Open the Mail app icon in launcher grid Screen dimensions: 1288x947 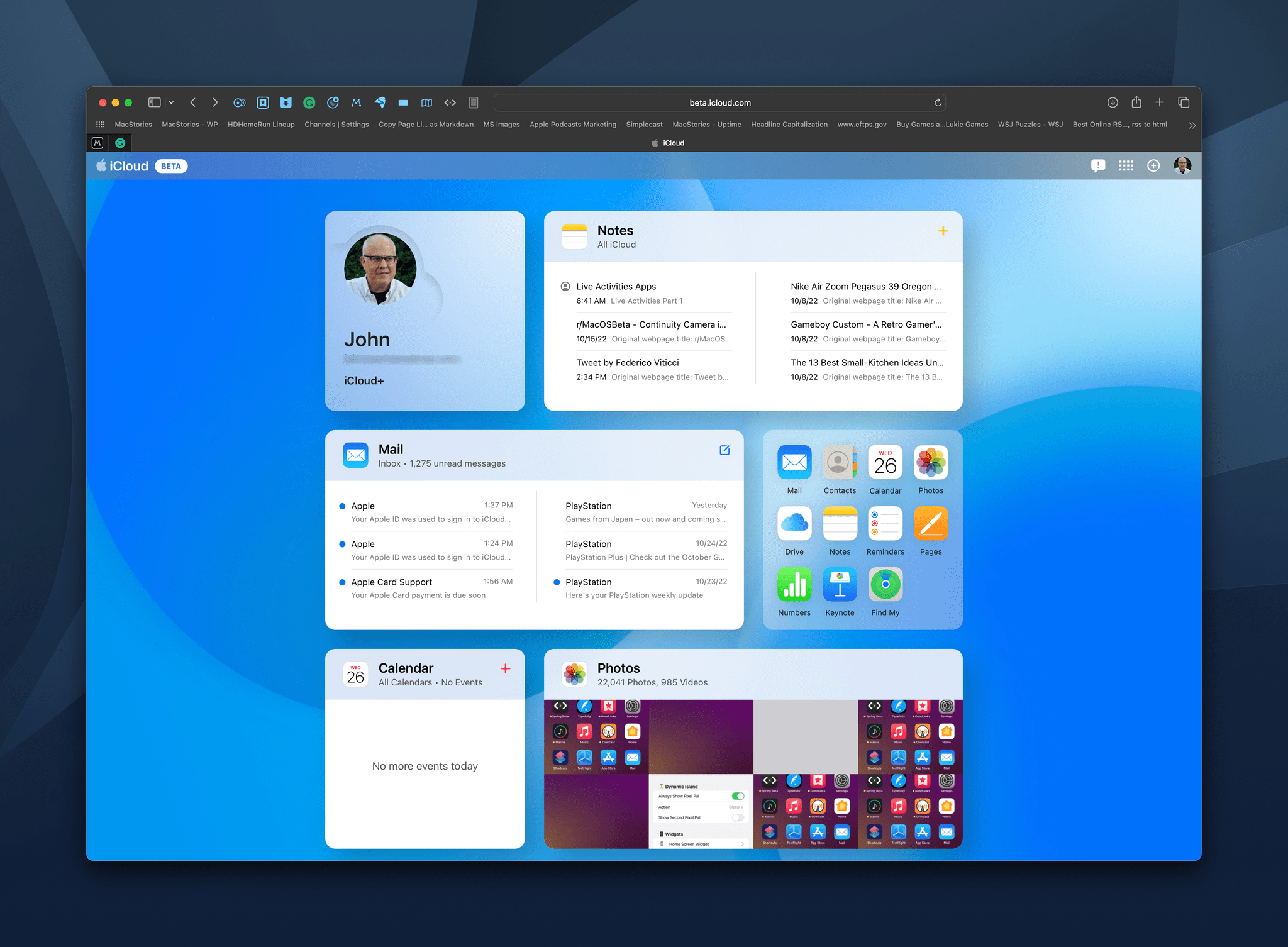click(794, 462)
